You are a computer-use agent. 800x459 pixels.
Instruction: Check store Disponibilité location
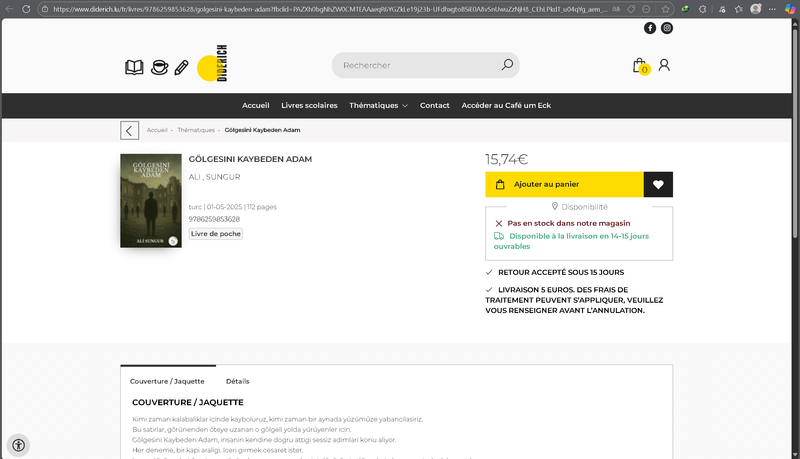[x=579, y=206]
